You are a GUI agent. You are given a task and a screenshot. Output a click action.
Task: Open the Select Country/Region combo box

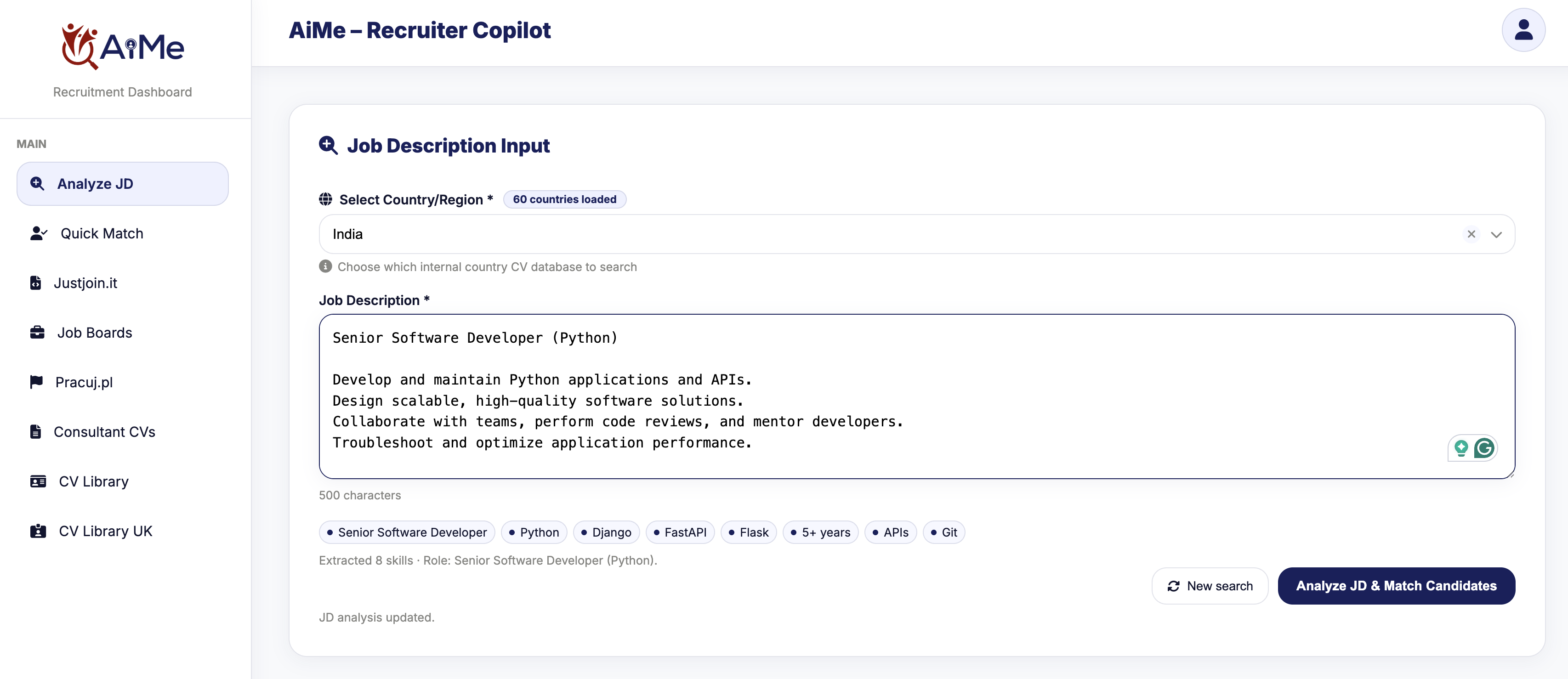click(x=916, y=234)
